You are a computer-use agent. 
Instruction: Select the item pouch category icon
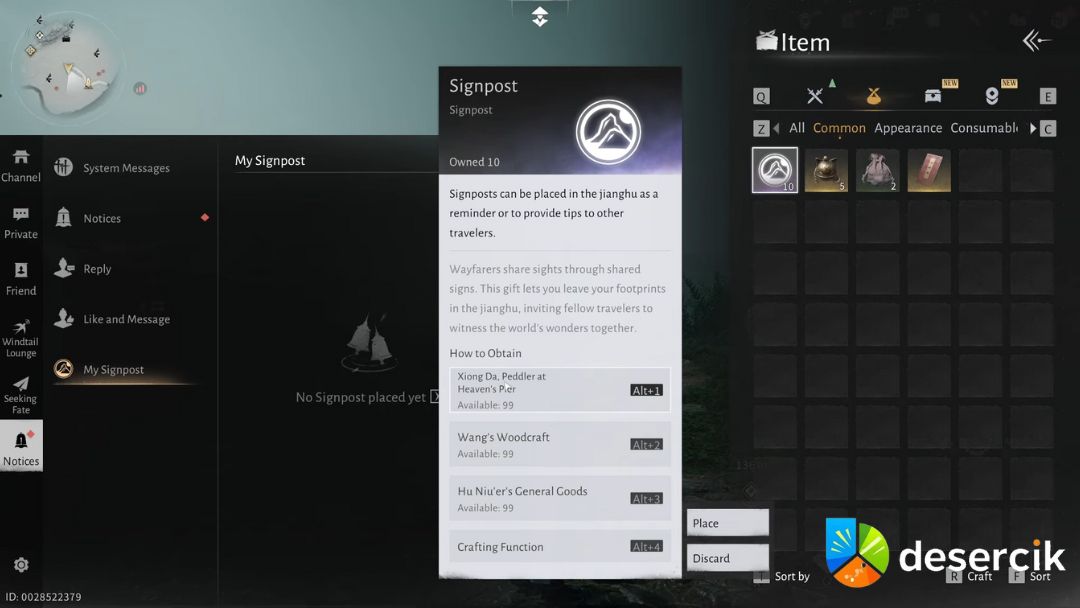click(873, 96)
